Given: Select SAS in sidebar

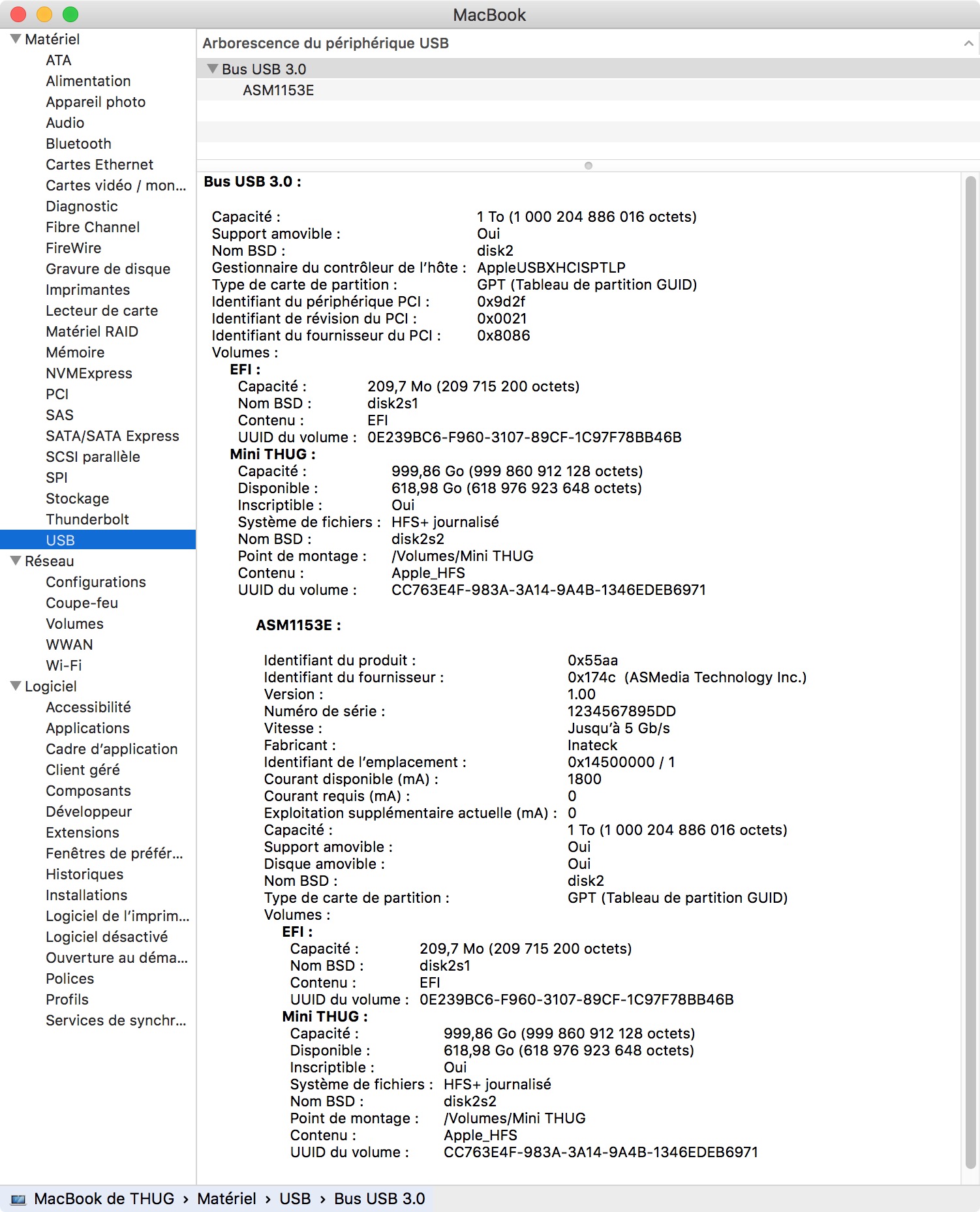Looking at the screenshot, I should pos(59,415).
